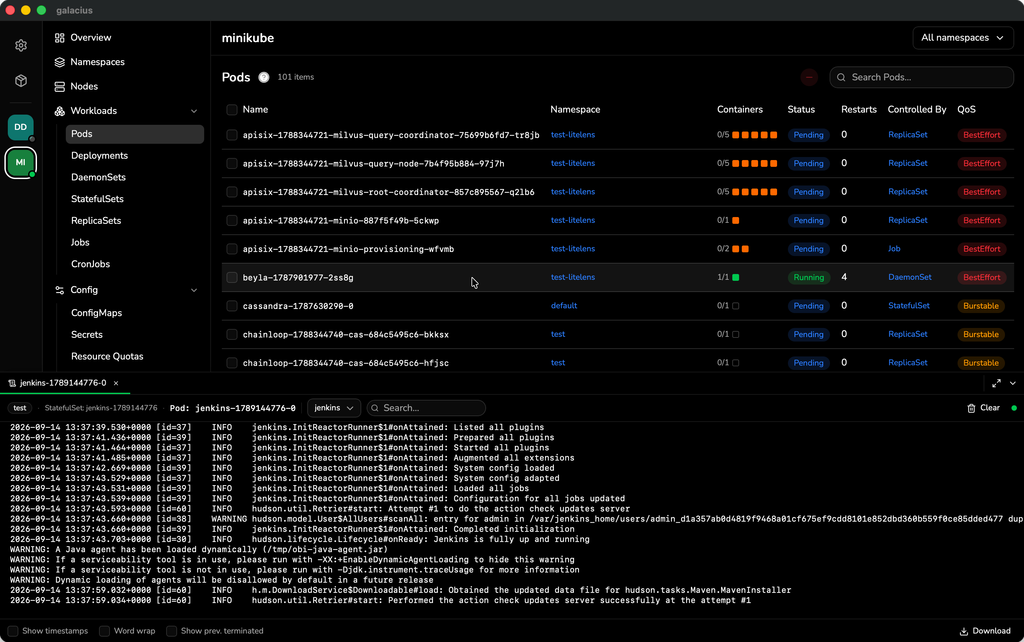Click the Running status badge for beyla
Screen dimensions: 1024x642
(x=808, y=278)
